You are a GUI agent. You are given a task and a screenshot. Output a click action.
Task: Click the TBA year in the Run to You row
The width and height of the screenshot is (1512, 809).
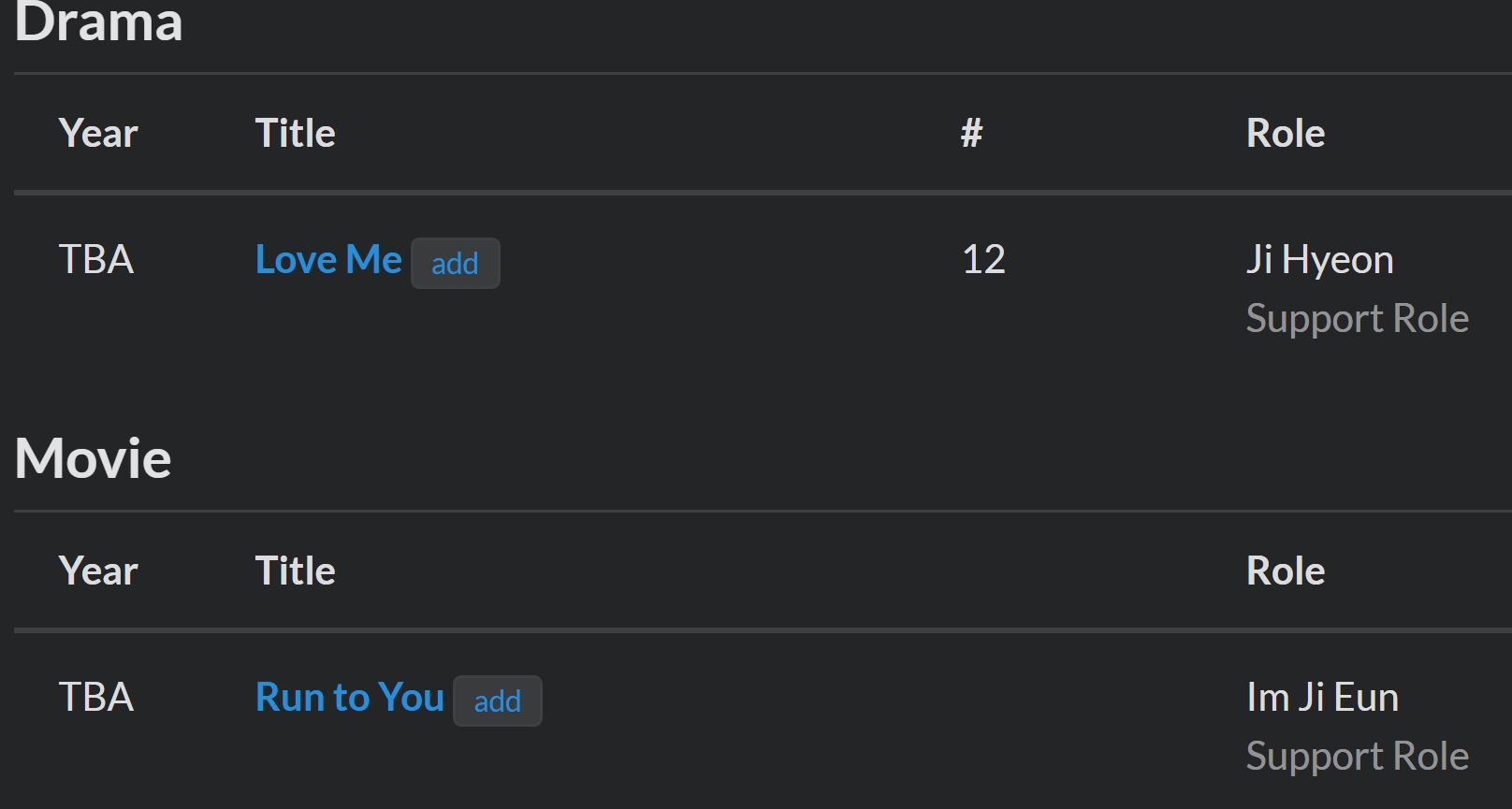(x=96, y=697)
